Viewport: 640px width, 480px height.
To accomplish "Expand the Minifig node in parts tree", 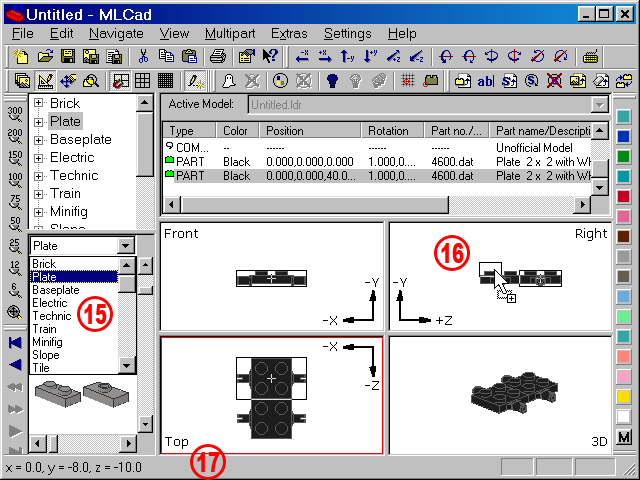I will 38,212.
